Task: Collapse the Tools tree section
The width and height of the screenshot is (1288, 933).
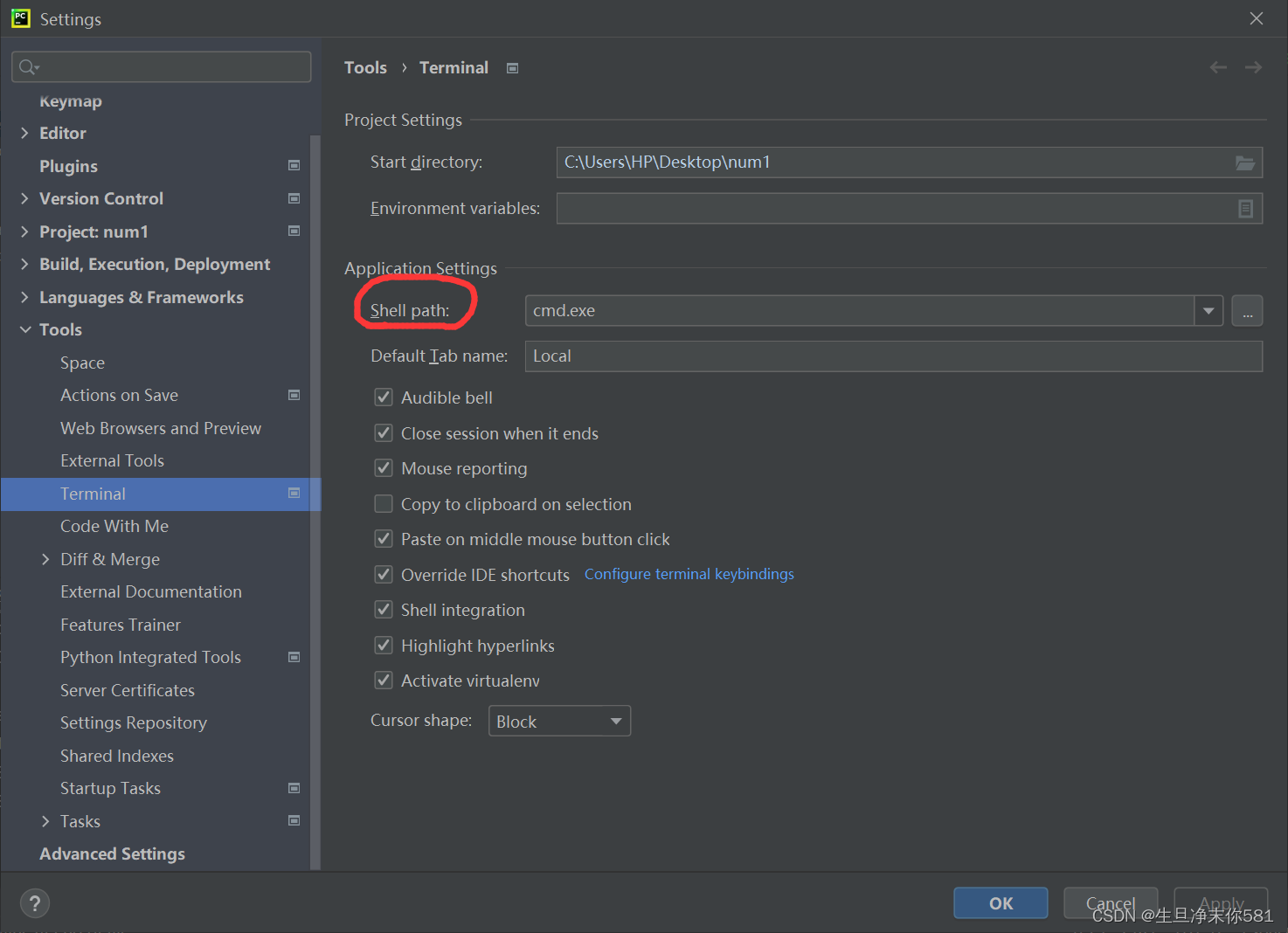Action: pyautogui.click(x=24, y=329)
